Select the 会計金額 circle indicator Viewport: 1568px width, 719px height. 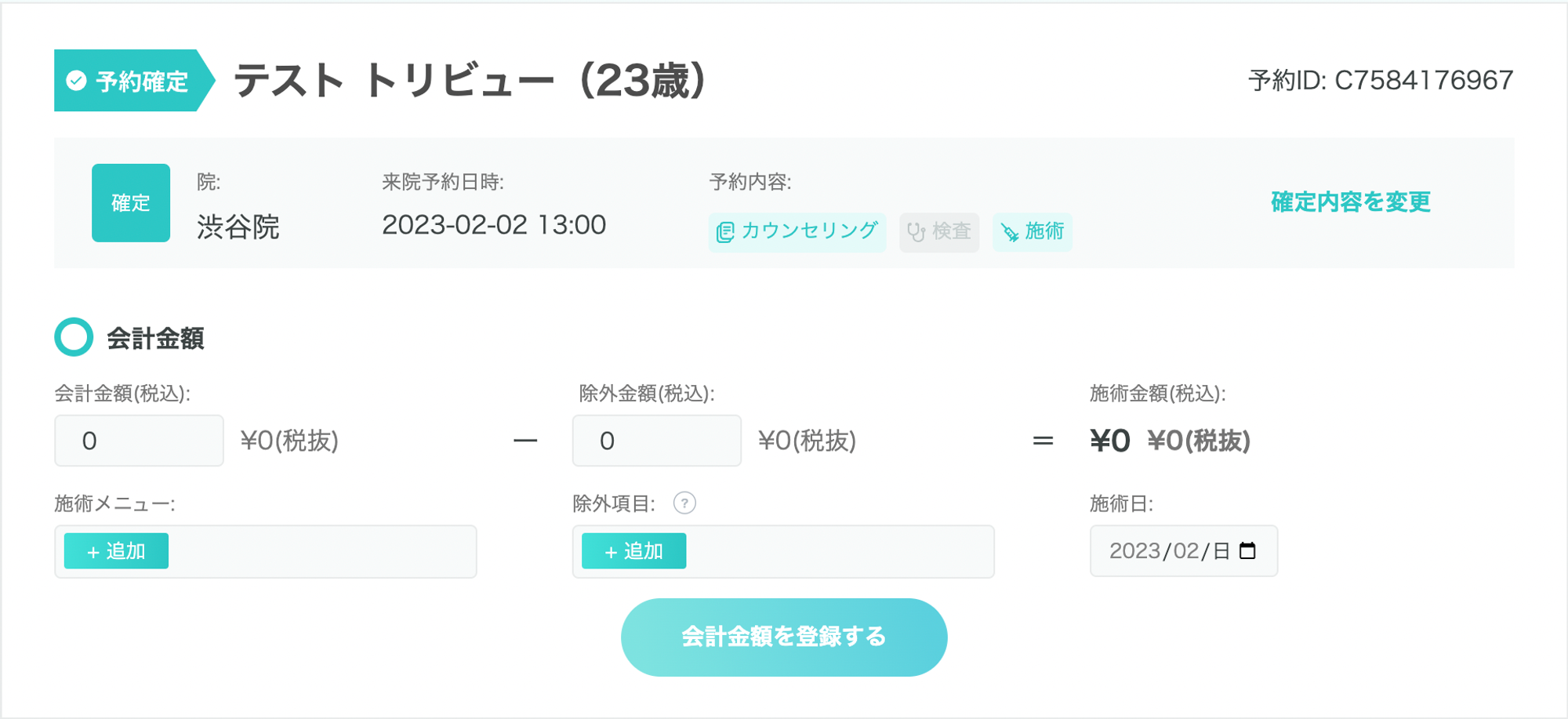(74, 337)
